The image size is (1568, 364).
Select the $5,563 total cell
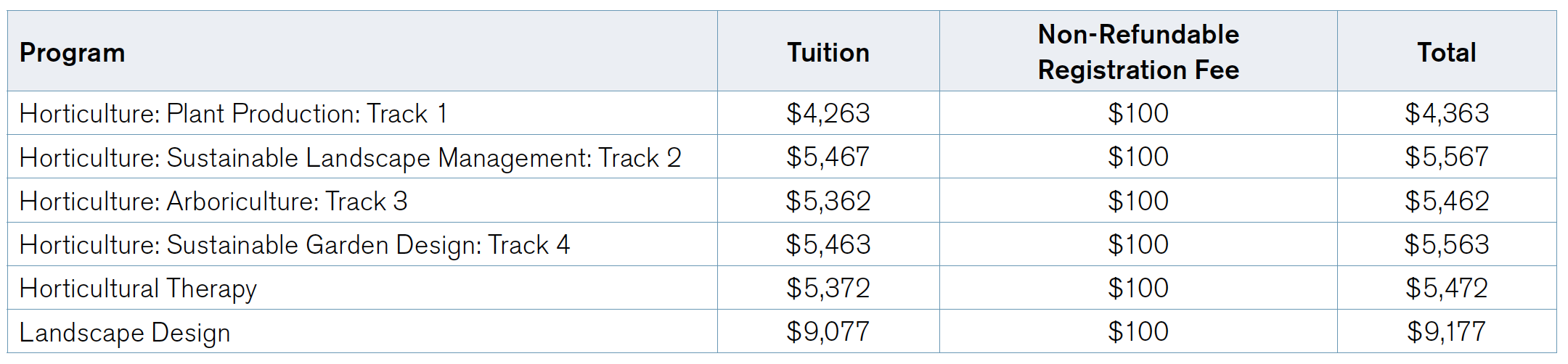click(x=1447, y=245)
